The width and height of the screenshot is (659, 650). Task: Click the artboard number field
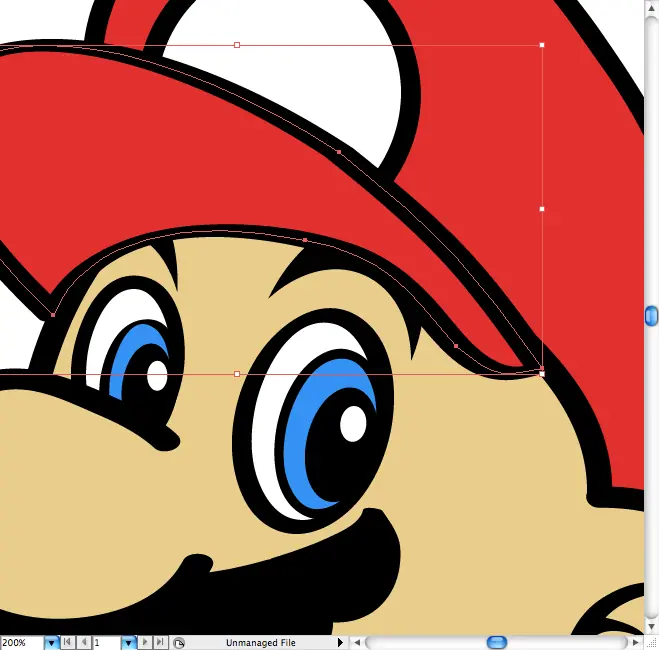(x=107, y=642)
